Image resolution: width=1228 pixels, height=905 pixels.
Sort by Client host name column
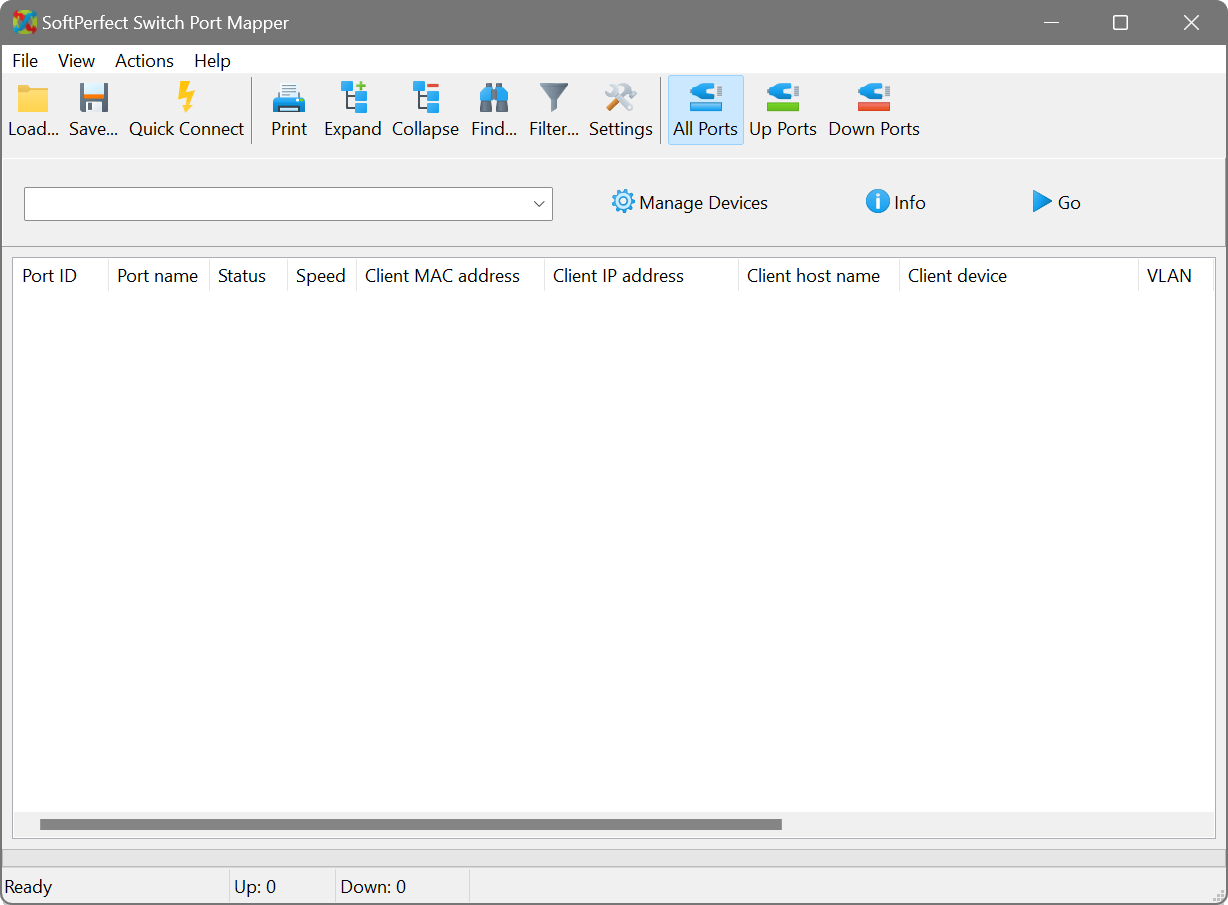click(x=819, y=276)
